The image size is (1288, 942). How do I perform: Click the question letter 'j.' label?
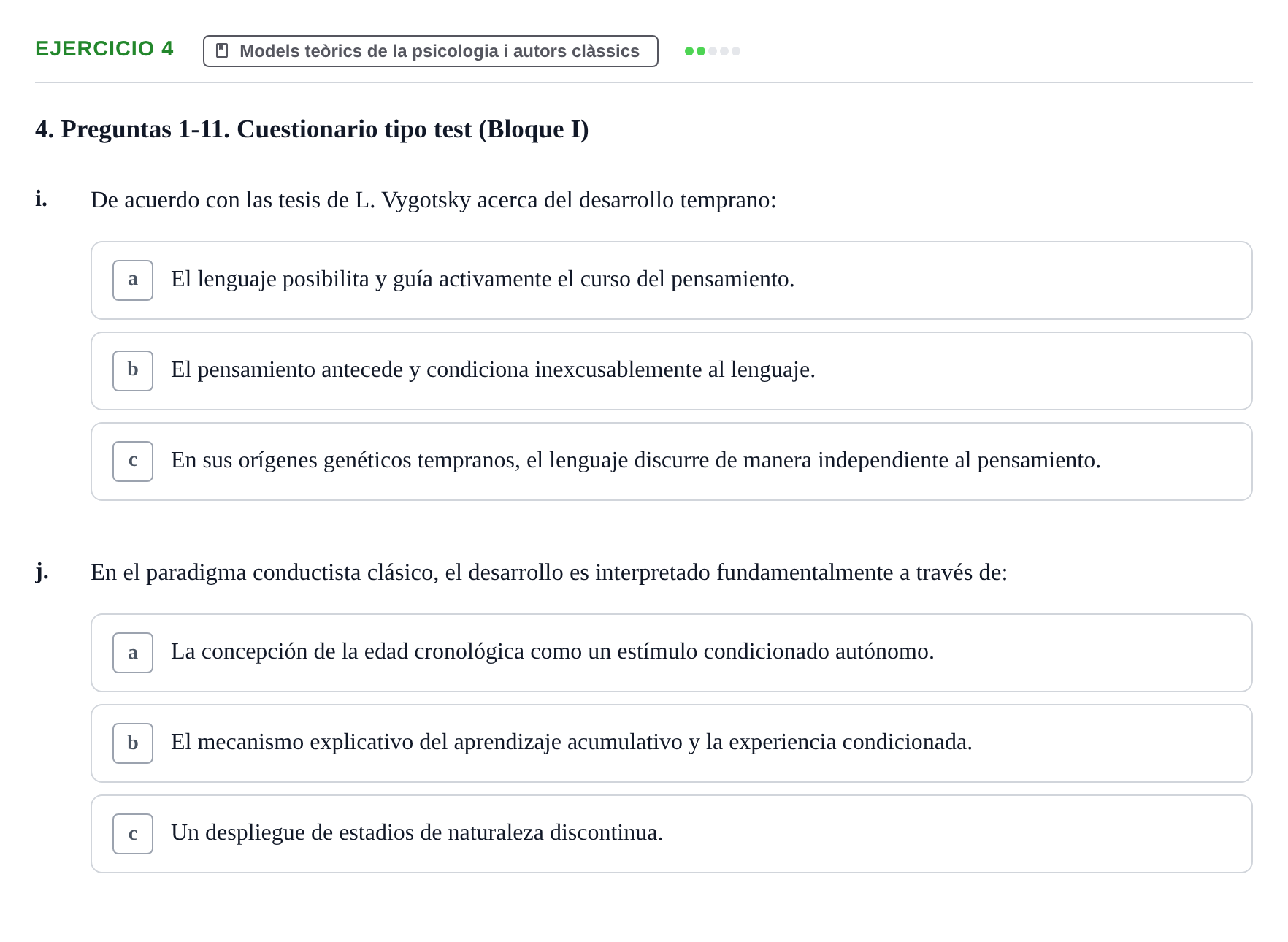tap(42, 572)
